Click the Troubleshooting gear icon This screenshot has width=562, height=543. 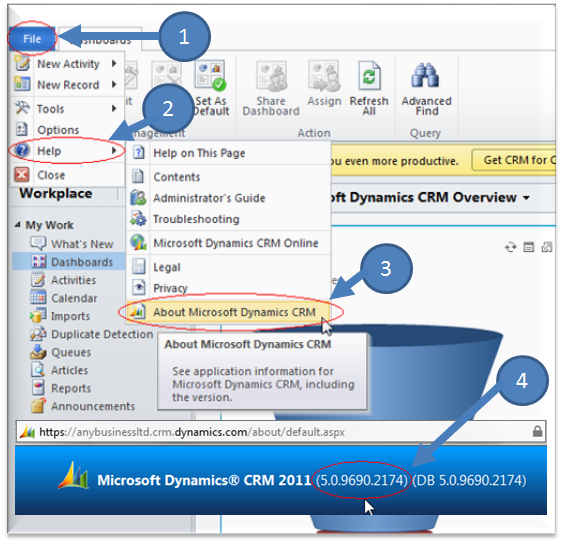pyautogui.click(x=138, y=219)
